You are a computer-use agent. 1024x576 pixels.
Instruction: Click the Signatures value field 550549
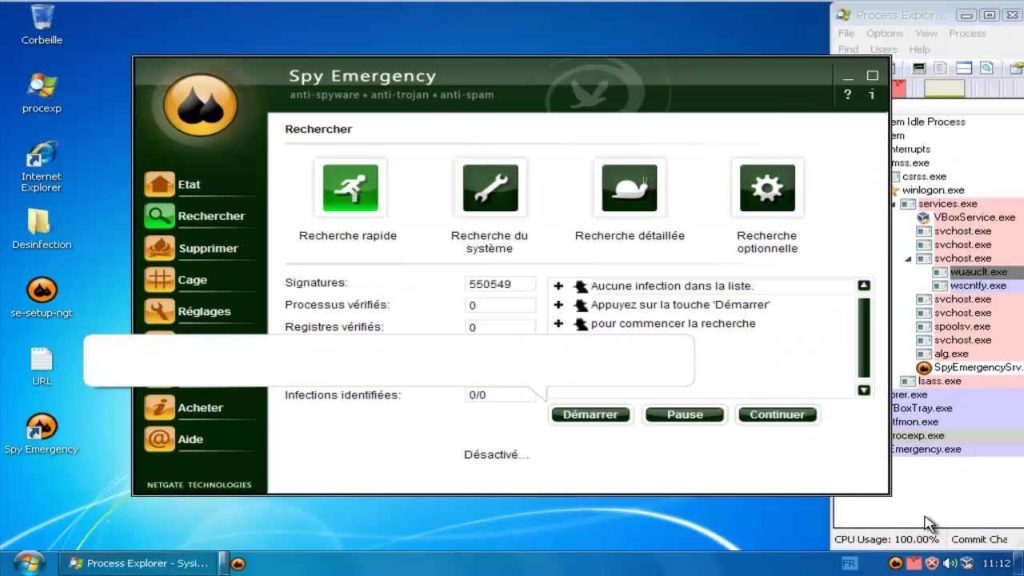(500, 284)
